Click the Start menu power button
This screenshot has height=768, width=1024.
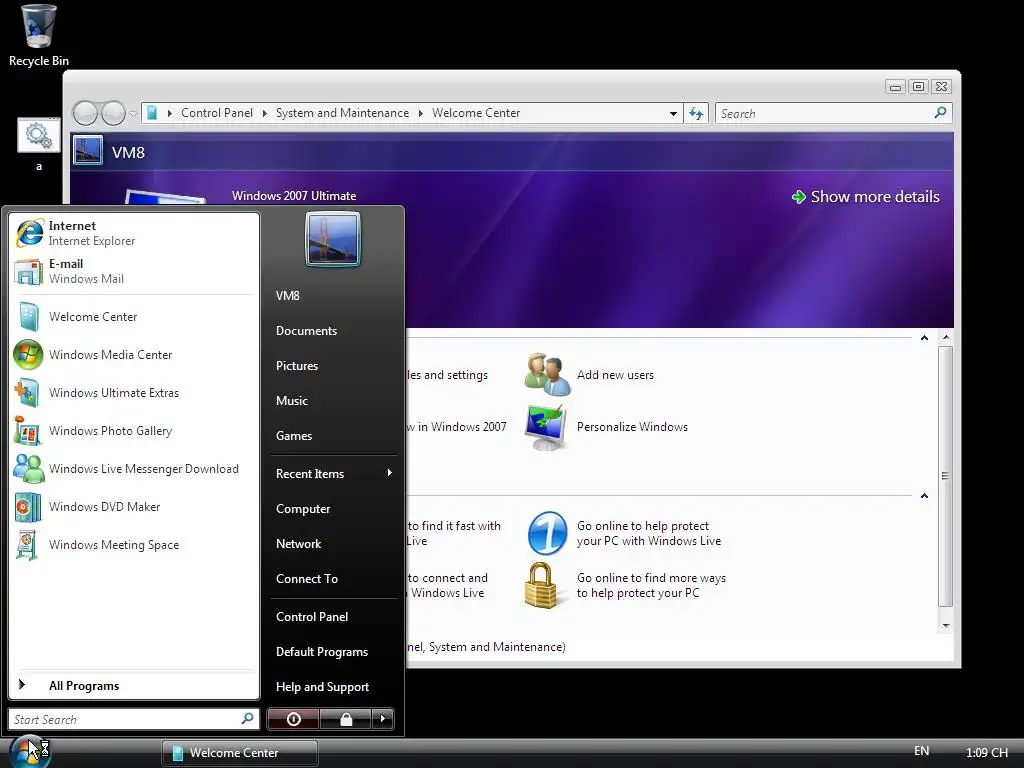pyautogui.click(x=293, y=719)
